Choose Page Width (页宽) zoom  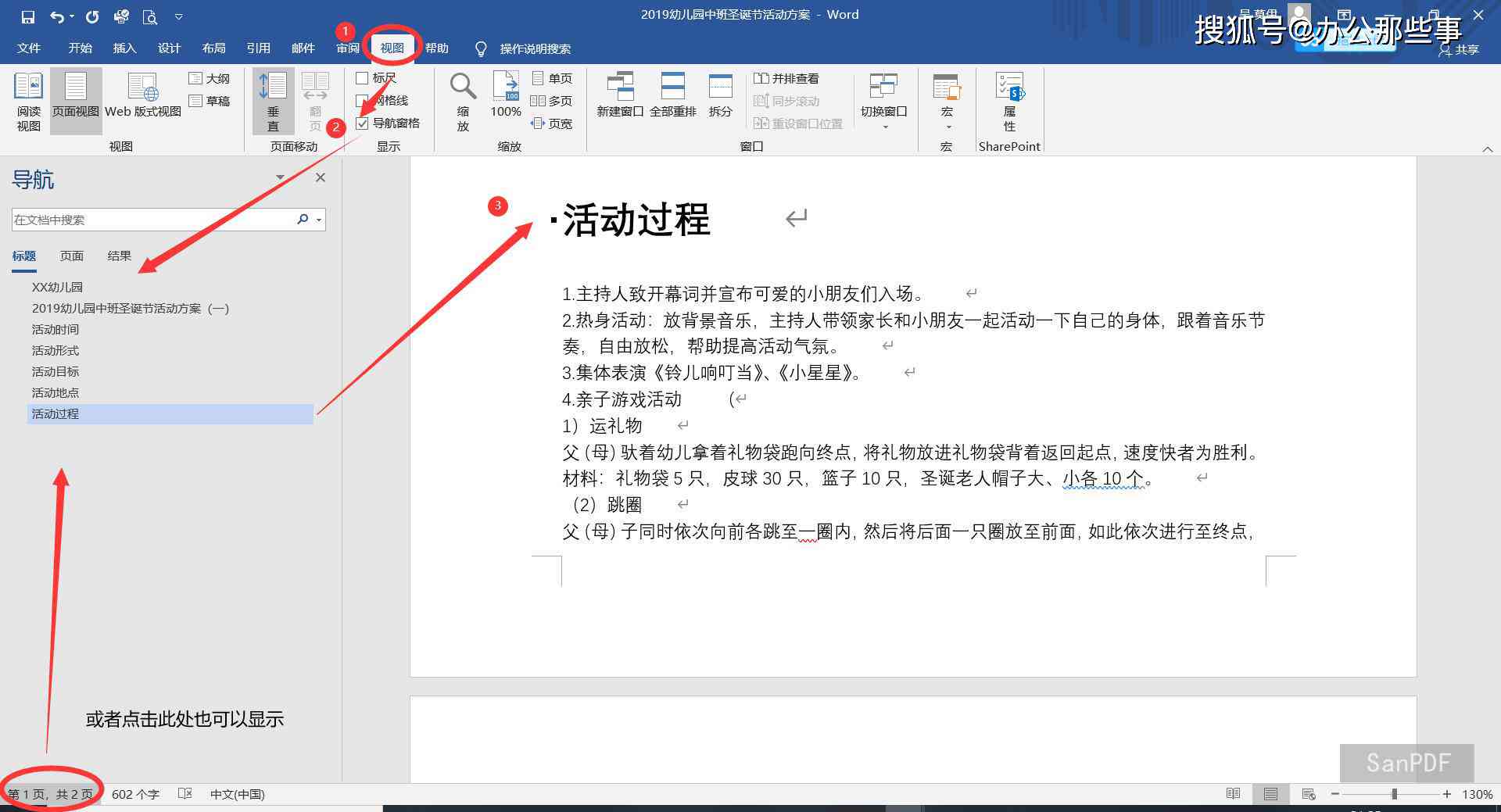[551, 123]
